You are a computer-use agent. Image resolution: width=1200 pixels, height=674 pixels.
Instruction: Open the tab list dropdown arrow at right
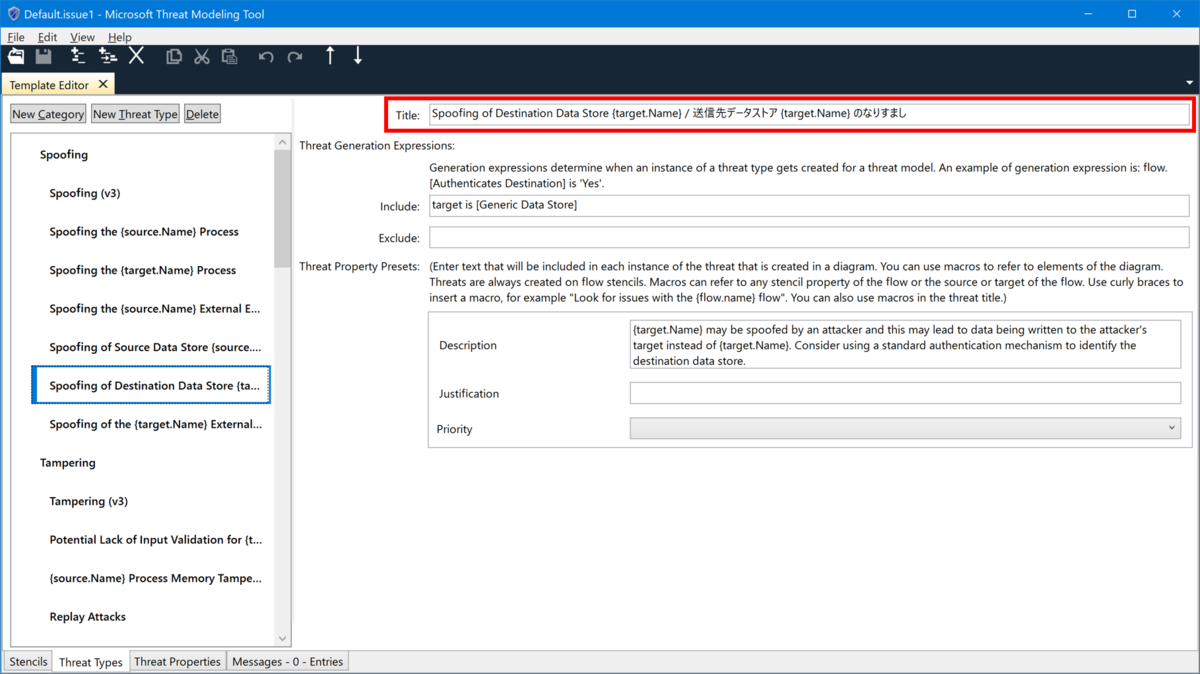(1189, 83)
